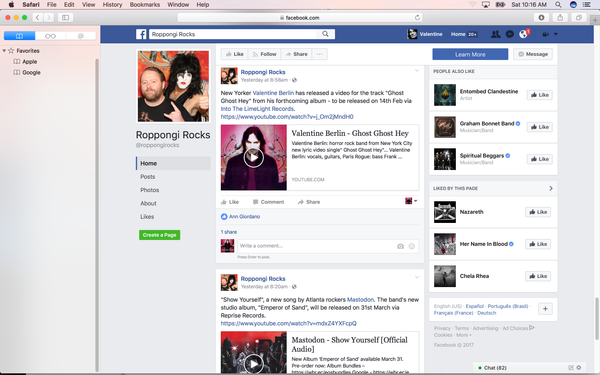Switch to Reading List glasses tab
This screenshot has width=600, height=375.
click(50, 36)
